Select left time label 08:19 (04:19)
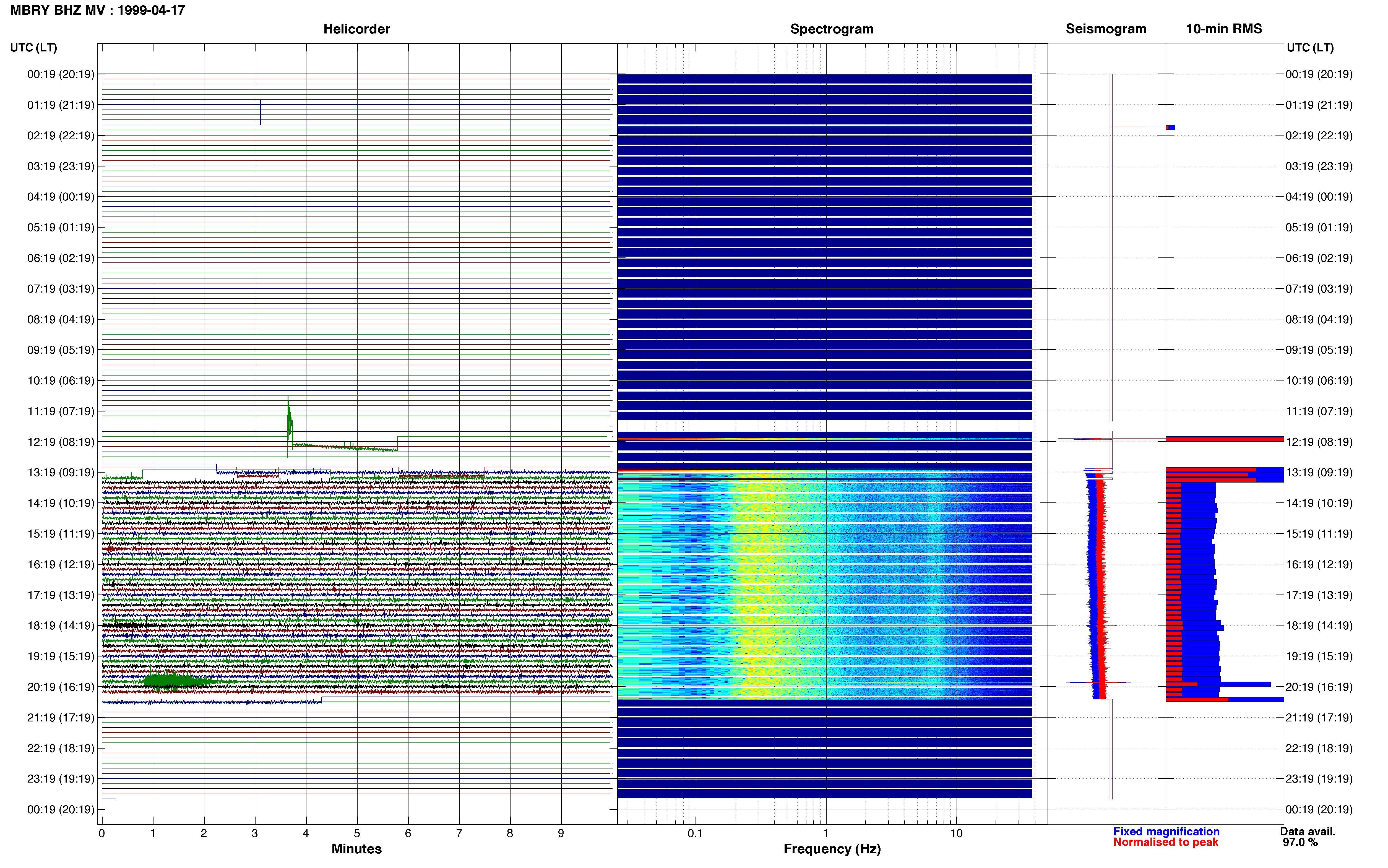1388x868 pixels. pos(61,319)
